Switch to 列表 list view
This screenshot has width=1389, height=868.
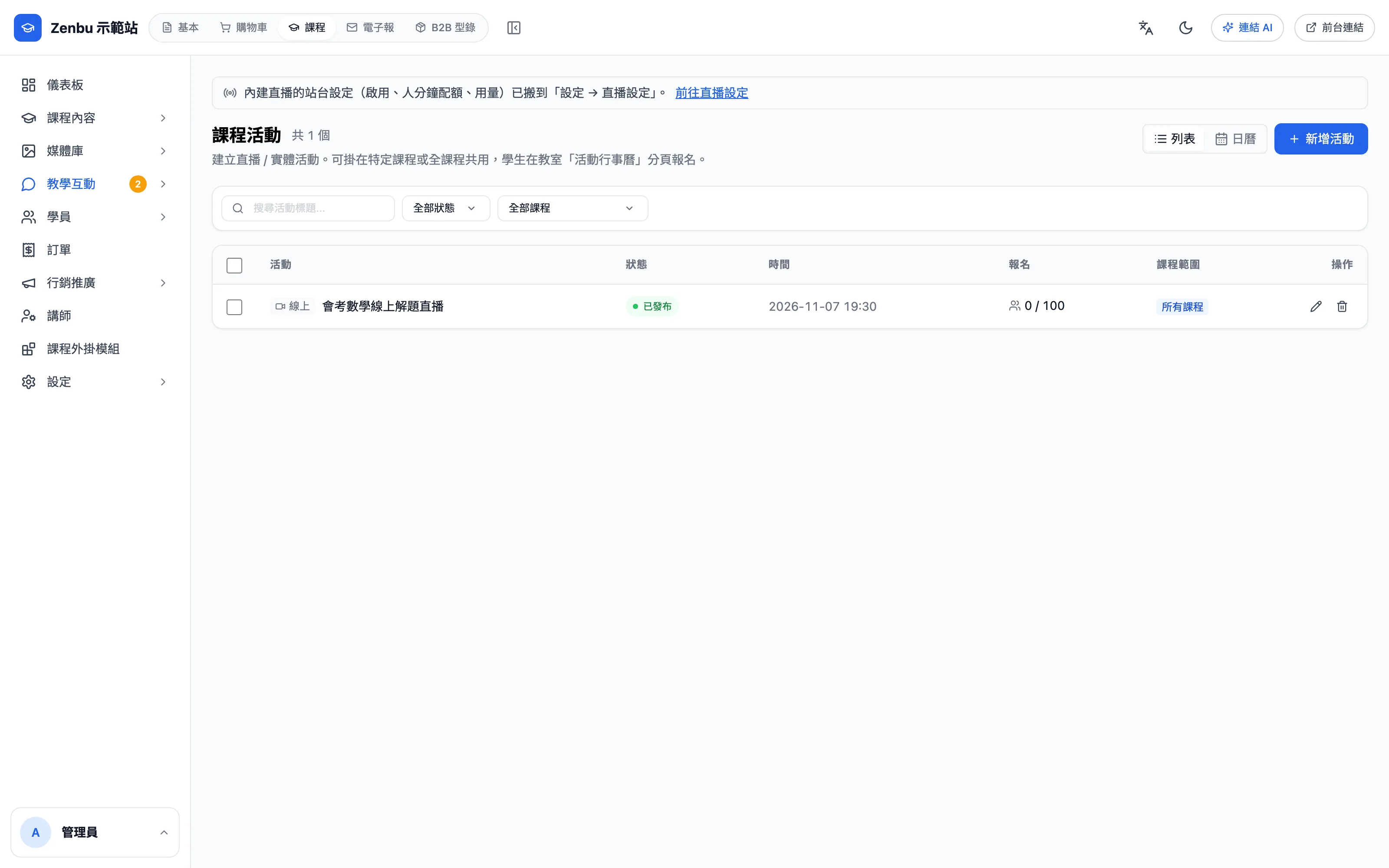click(x=1174, y=139)
